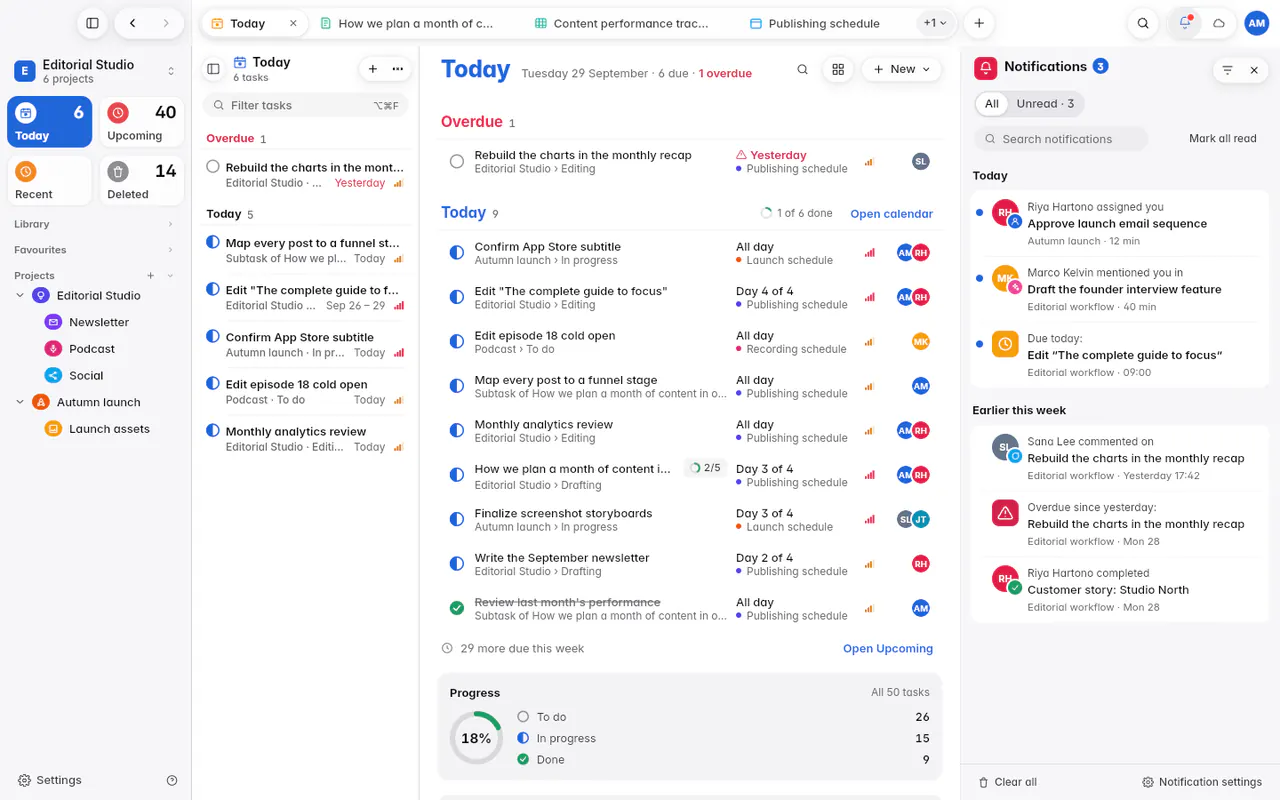Select the Unread notifications filter
This screenshot has height=800, width=1280.
1045,104
